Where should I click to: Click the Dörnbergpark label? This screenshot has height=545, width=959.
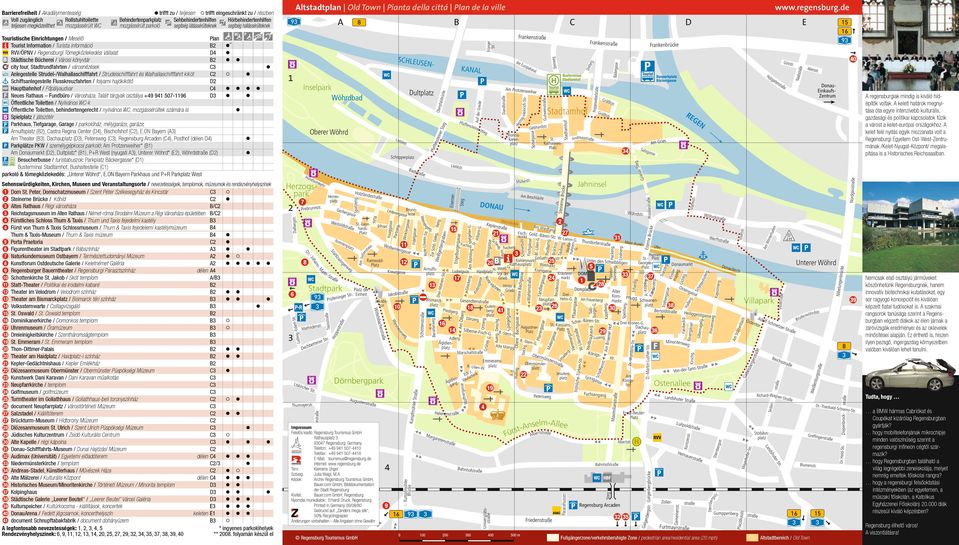coord(358,381)
